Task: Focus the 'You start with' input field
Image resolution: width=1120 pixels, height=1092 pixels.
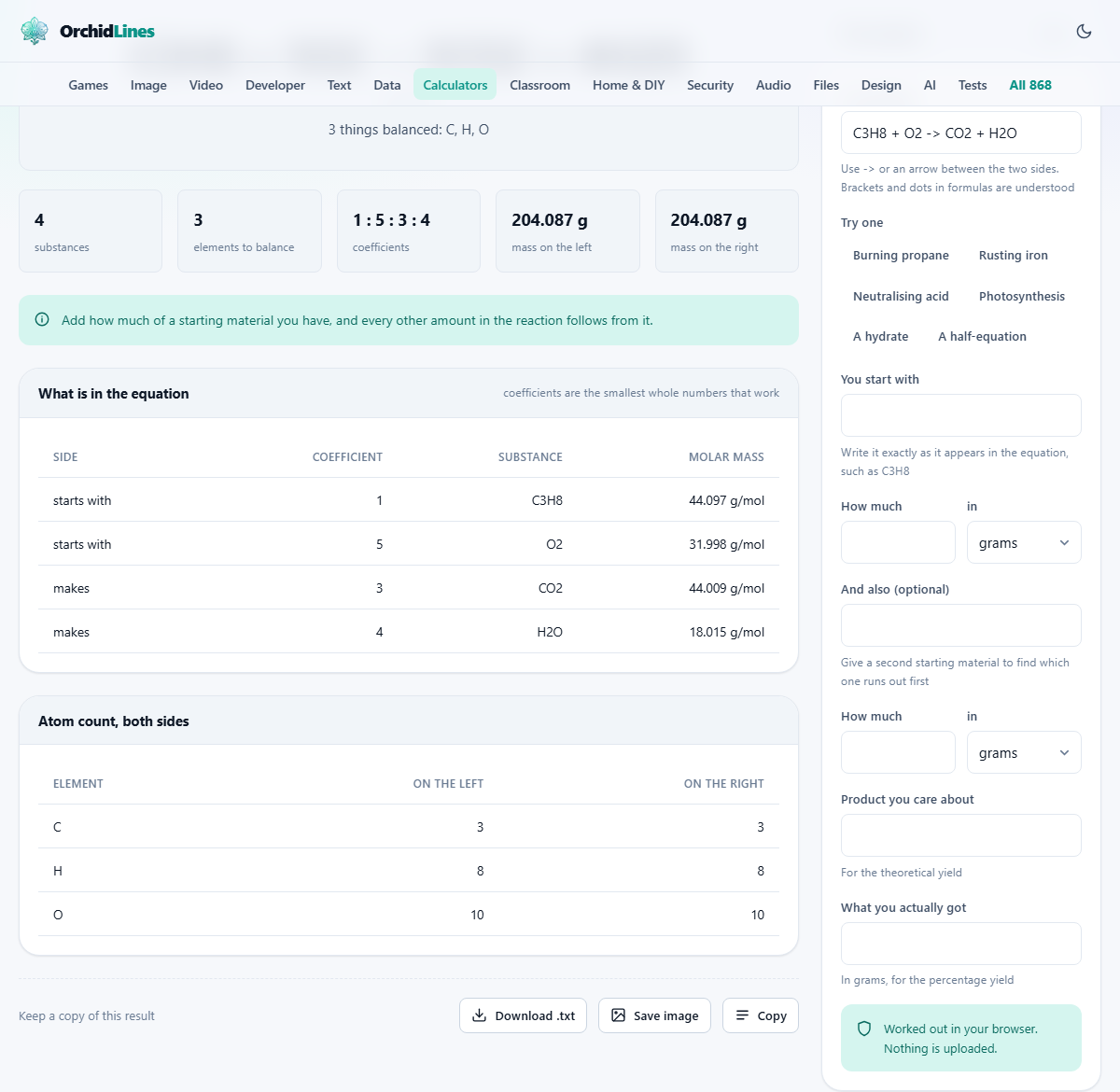Action: pyautogui.click(x=960, y=415)
